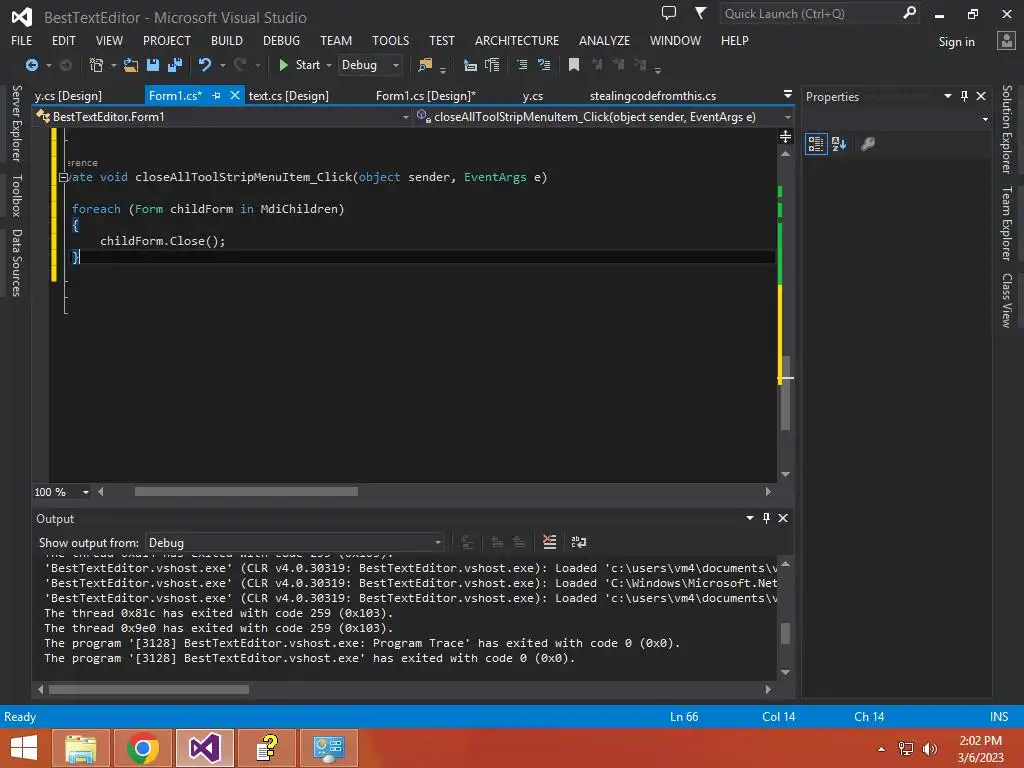The height and width of the screenshot is (768, 1024).
Task: Click the Output window horizontal scrollbar thumb
Action: pos(149,690)
